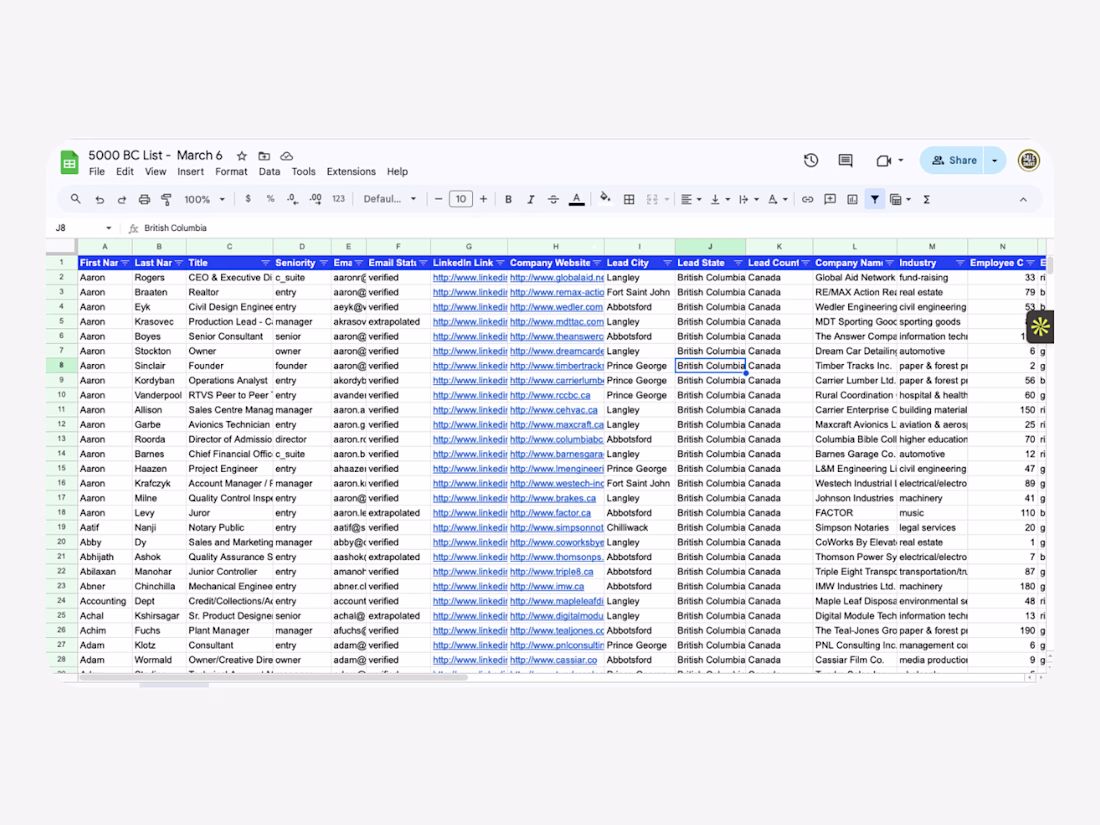Insert chart from toolbar
The image size is (1100, 825).
pos(852,199)
